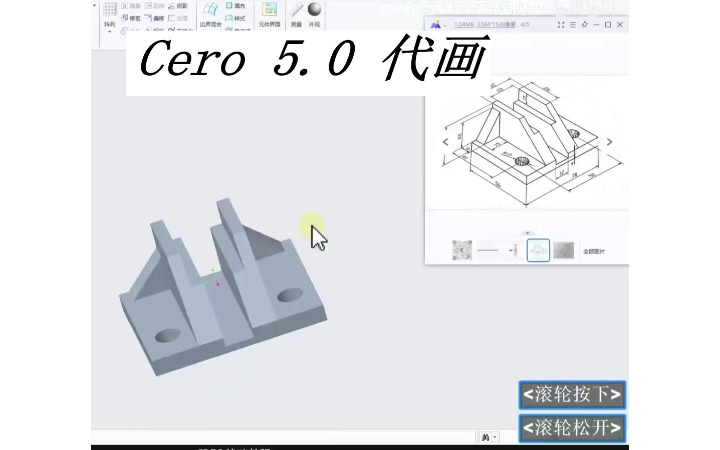Screen dimensions: 720x450
Task: Pin the image viewer on top
Action: click(x=585, y=24)
